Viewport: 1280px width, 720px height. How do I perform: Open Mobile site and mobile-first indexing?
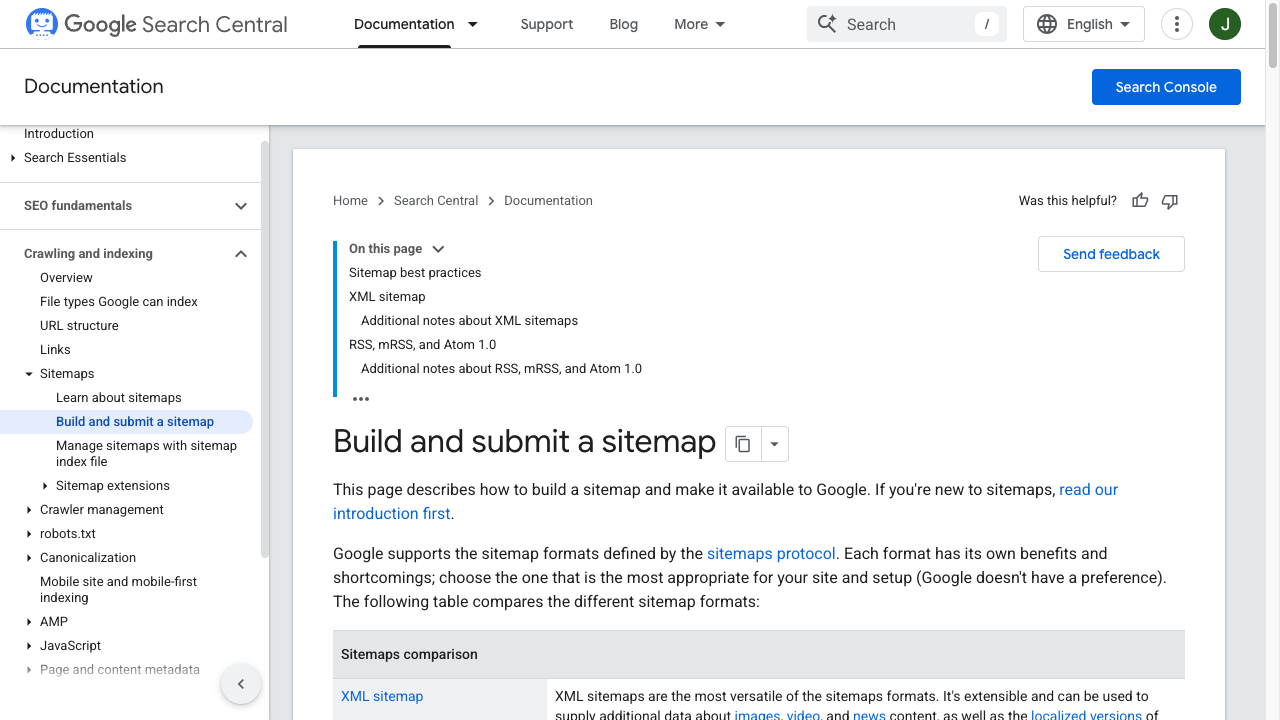(x=118, y=590)
